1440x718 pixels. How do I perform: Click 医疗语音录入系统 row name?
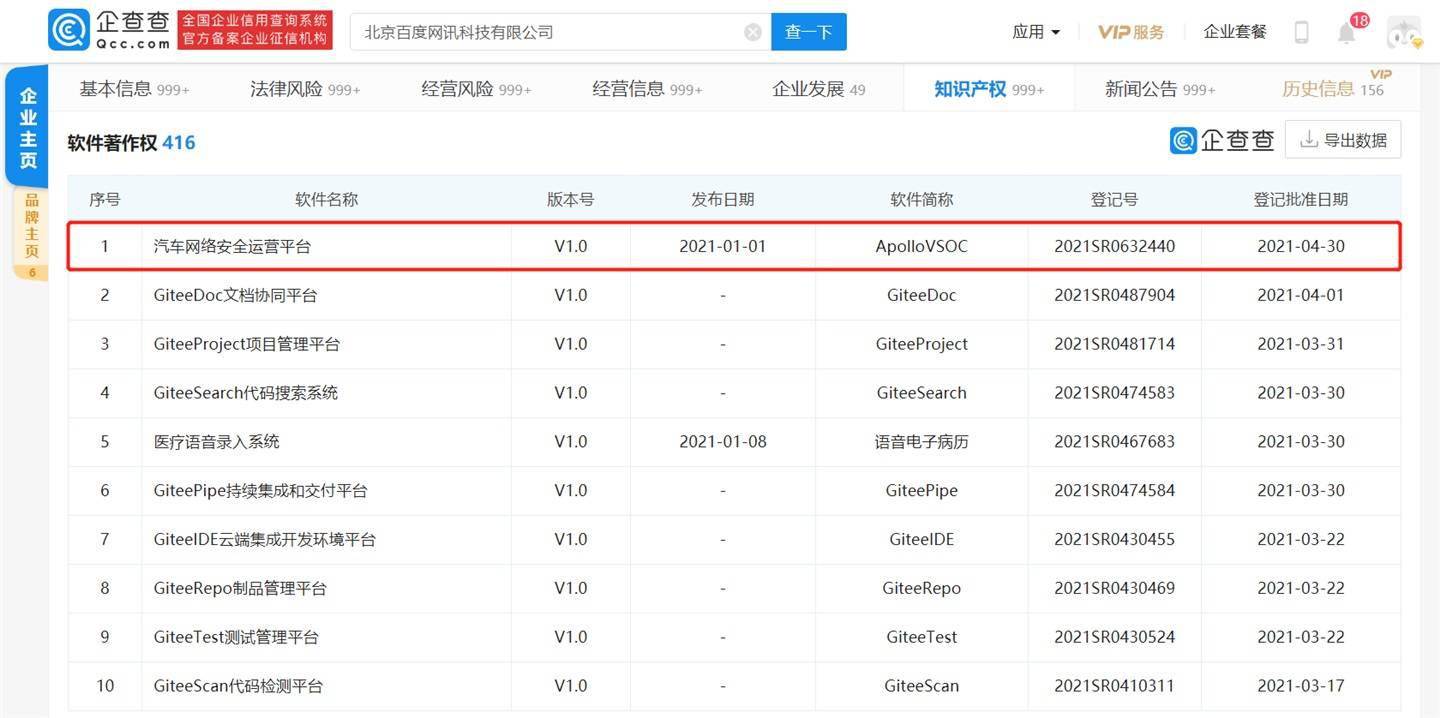(216, 441)
